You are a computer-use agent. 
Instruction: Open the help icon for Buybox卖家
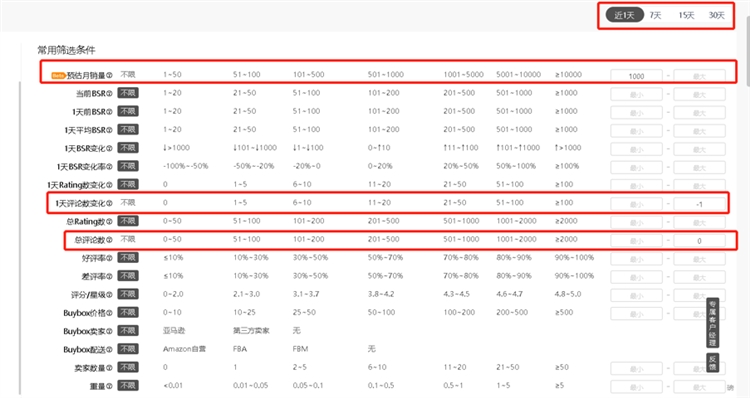[109, 331]
